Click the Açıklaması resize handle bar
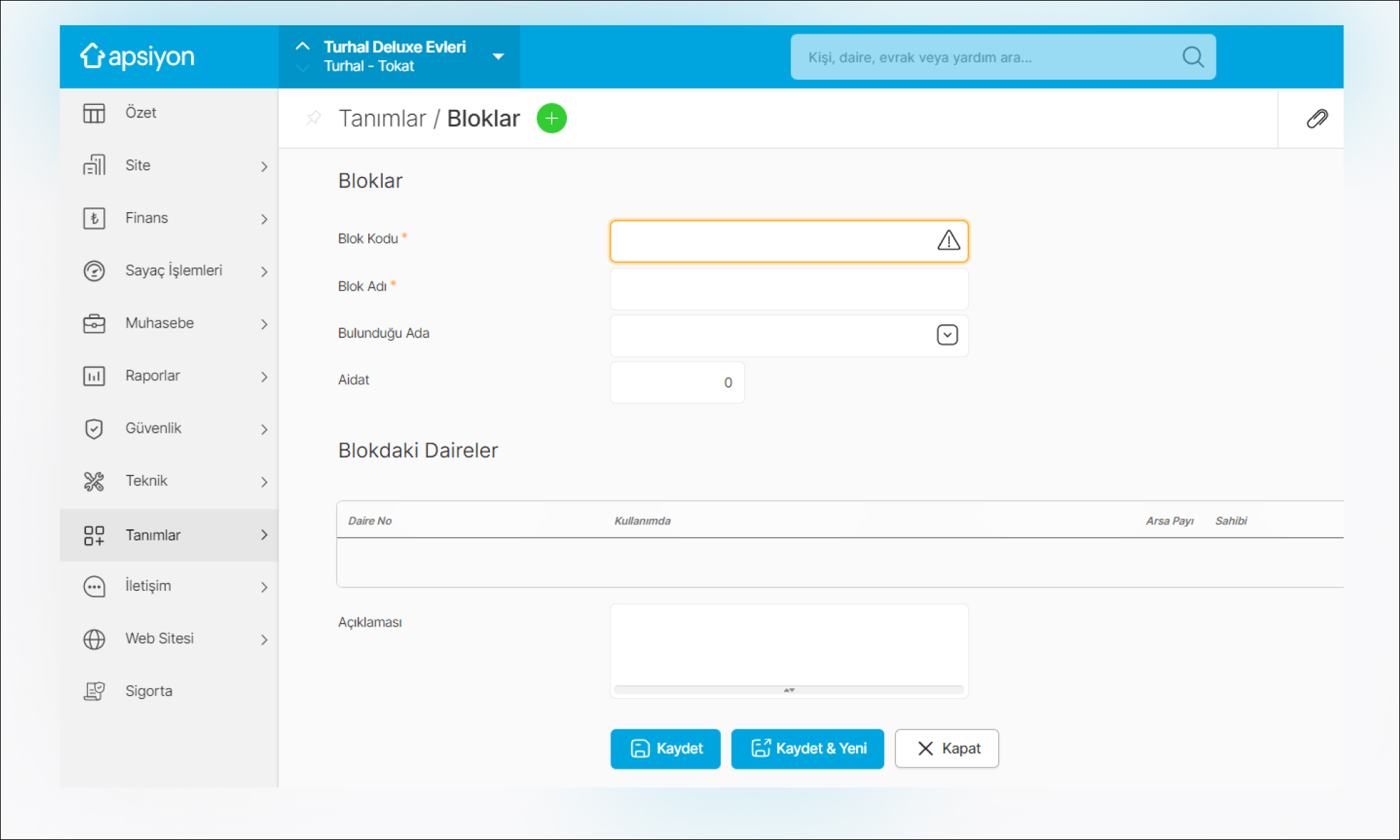Image resolution: width=1400 pixels, height=840 pixels. tap(789, 690)
